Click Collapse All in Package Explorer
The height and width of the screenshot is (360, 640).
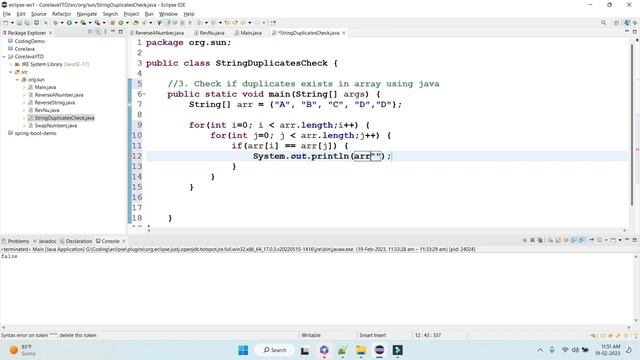coord(90,32)
